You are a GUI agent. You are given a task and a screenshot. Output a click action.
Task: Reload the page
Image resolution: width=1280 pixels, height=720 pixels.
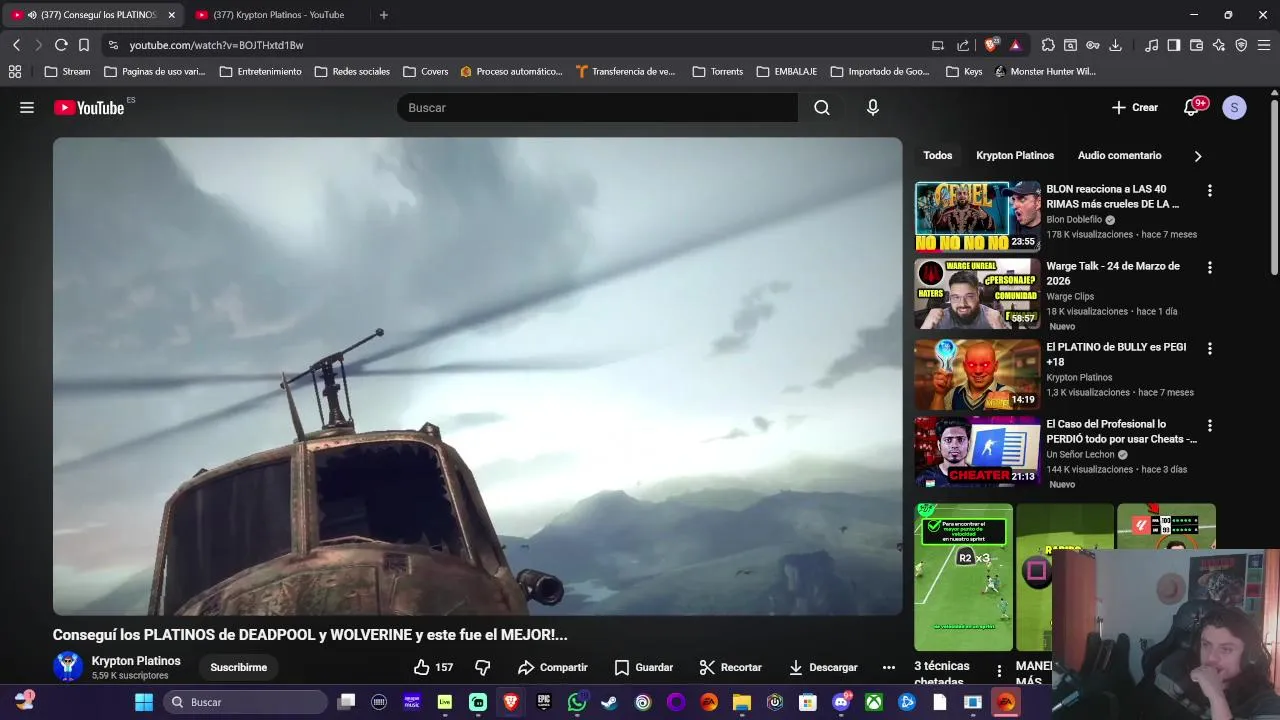pos(61,45)
